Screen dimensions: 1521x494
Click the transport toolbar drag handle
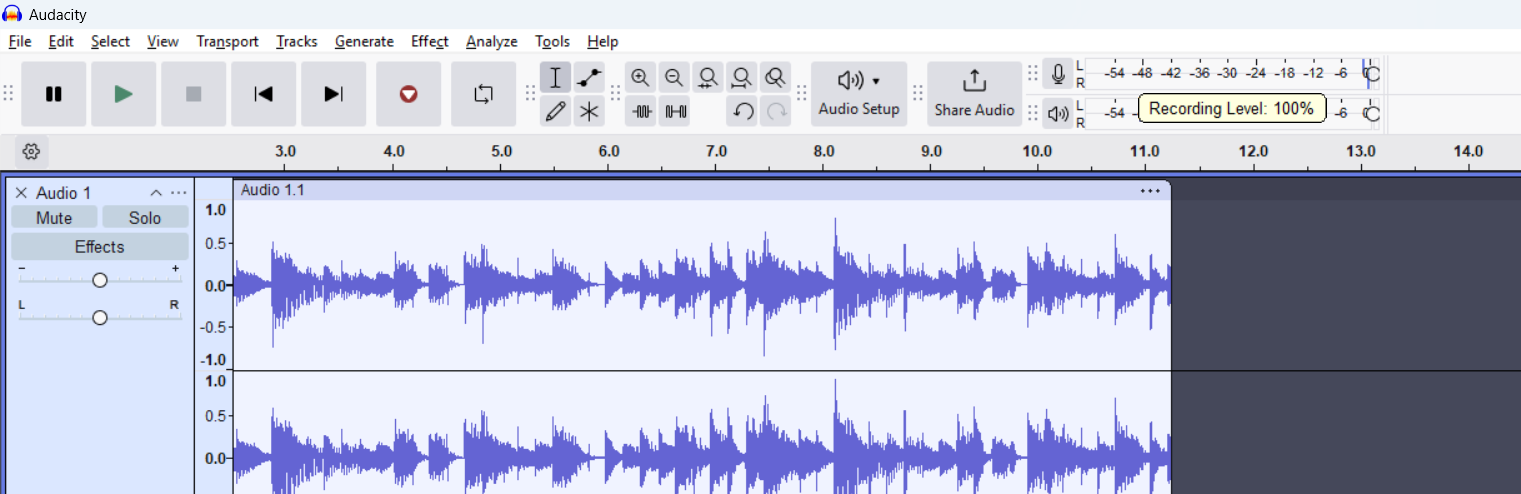[x=8, y=94]
